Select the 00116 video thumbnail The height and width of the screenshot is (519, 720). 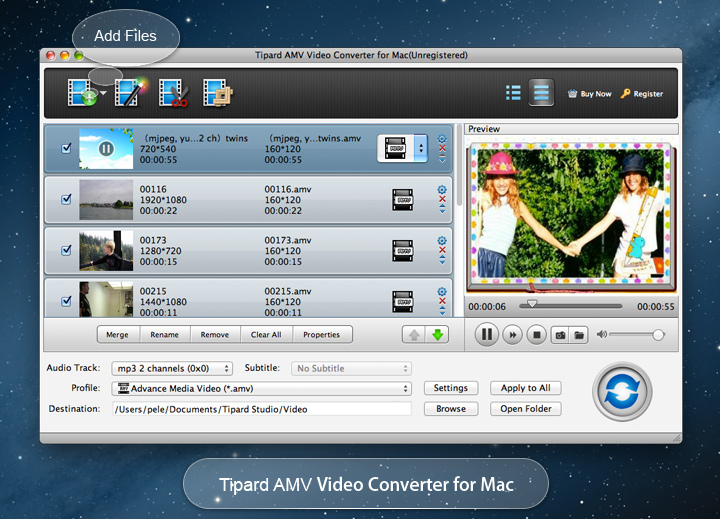click(x=106, y=200)
